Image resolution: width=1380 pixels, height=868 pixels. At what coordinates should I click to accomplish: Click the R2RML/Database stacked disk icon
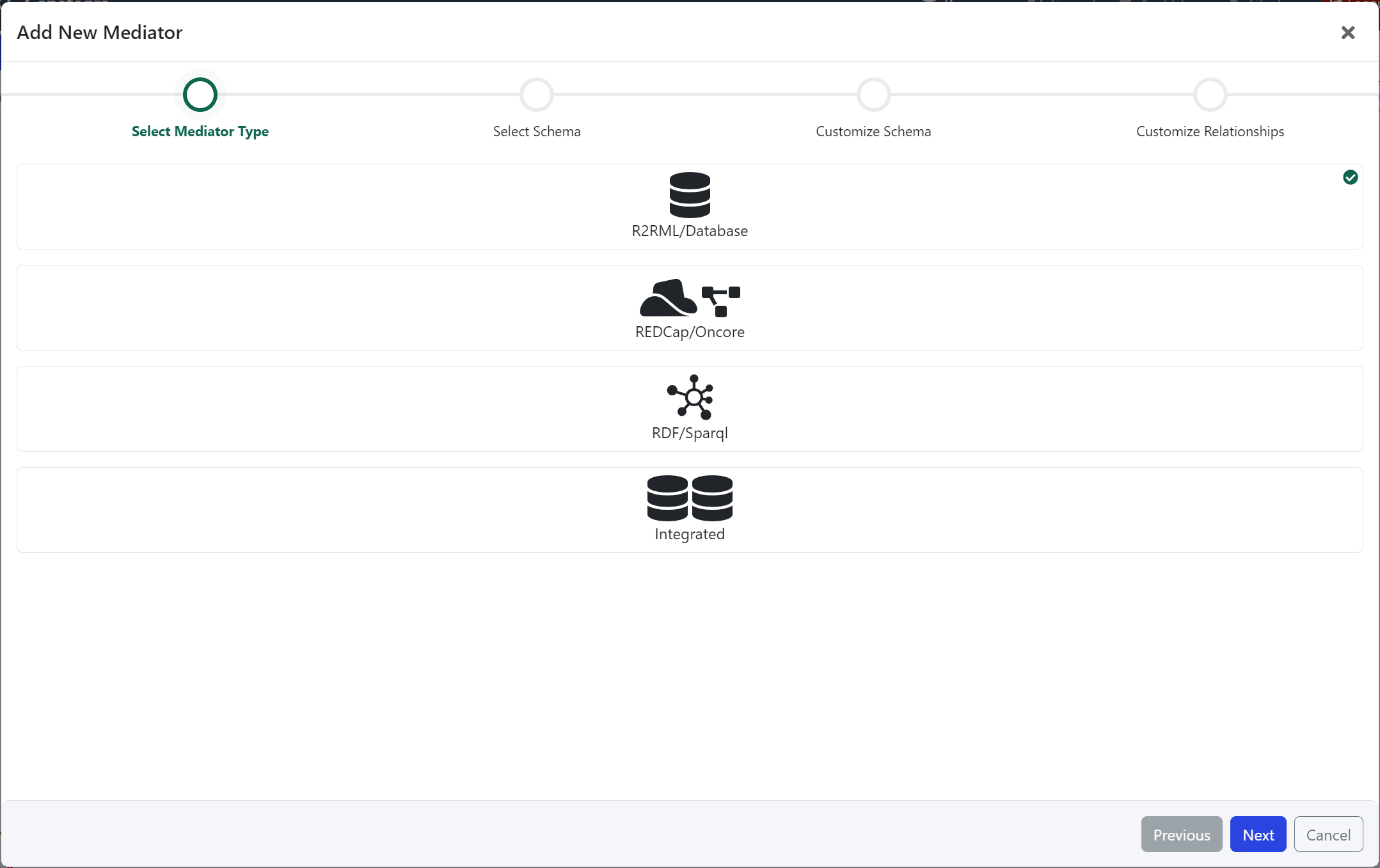tap(690, 194)
